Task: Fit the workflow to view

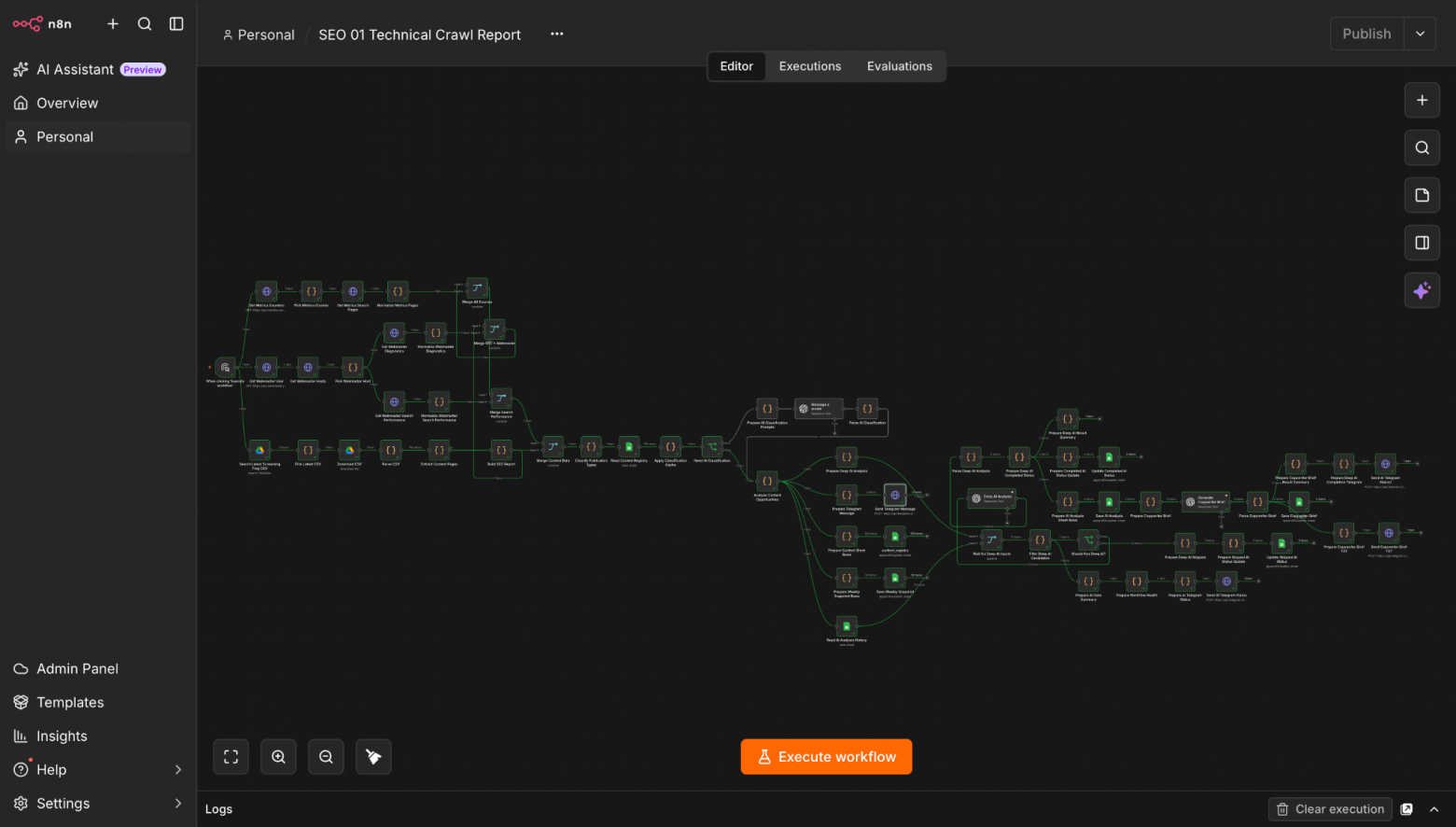Action: (231, 757)
